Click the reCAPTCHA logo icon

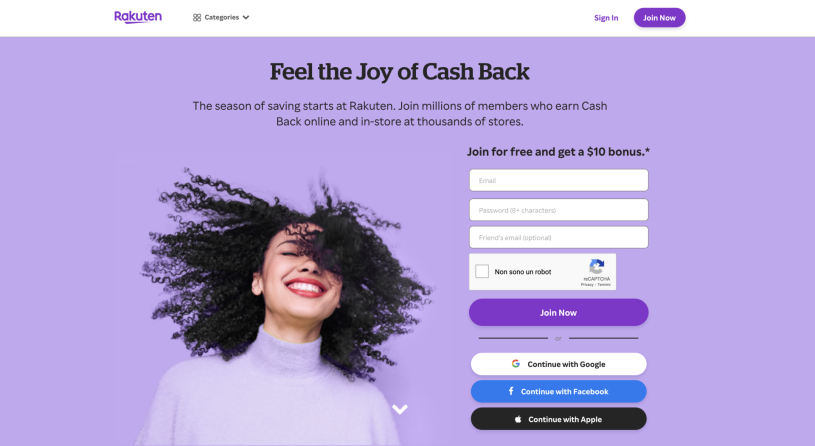pyautogui.click(x=597, y=267)
